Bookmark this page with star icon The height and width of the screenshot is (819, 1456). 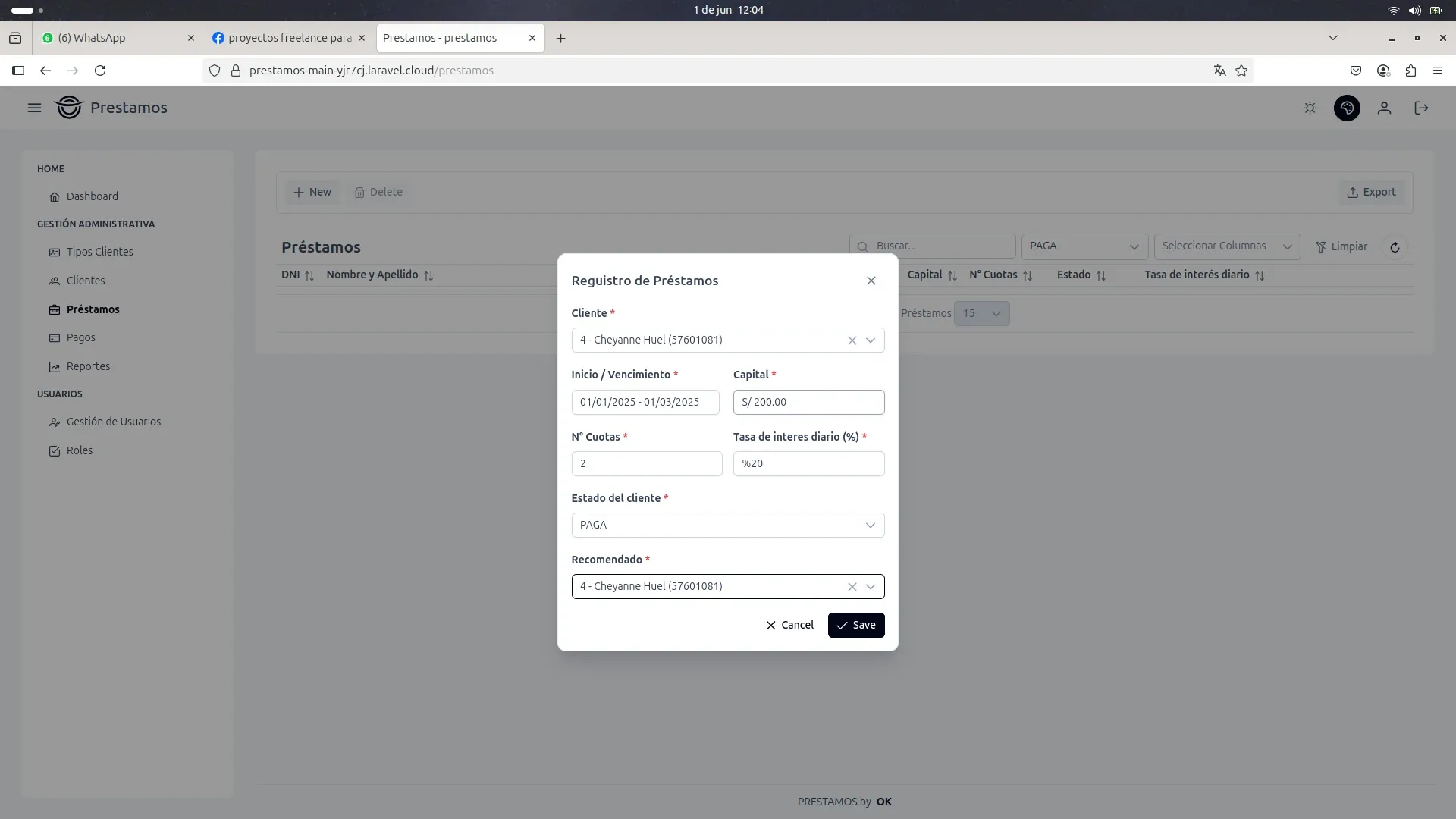1241,71
